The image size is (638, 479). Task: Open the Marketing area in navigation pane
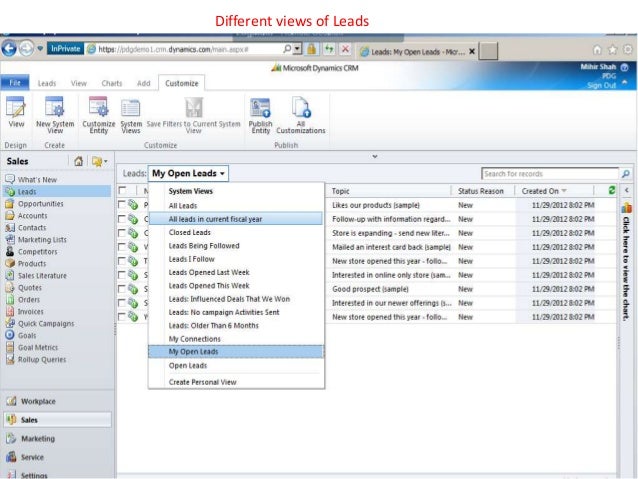[38, 438]
